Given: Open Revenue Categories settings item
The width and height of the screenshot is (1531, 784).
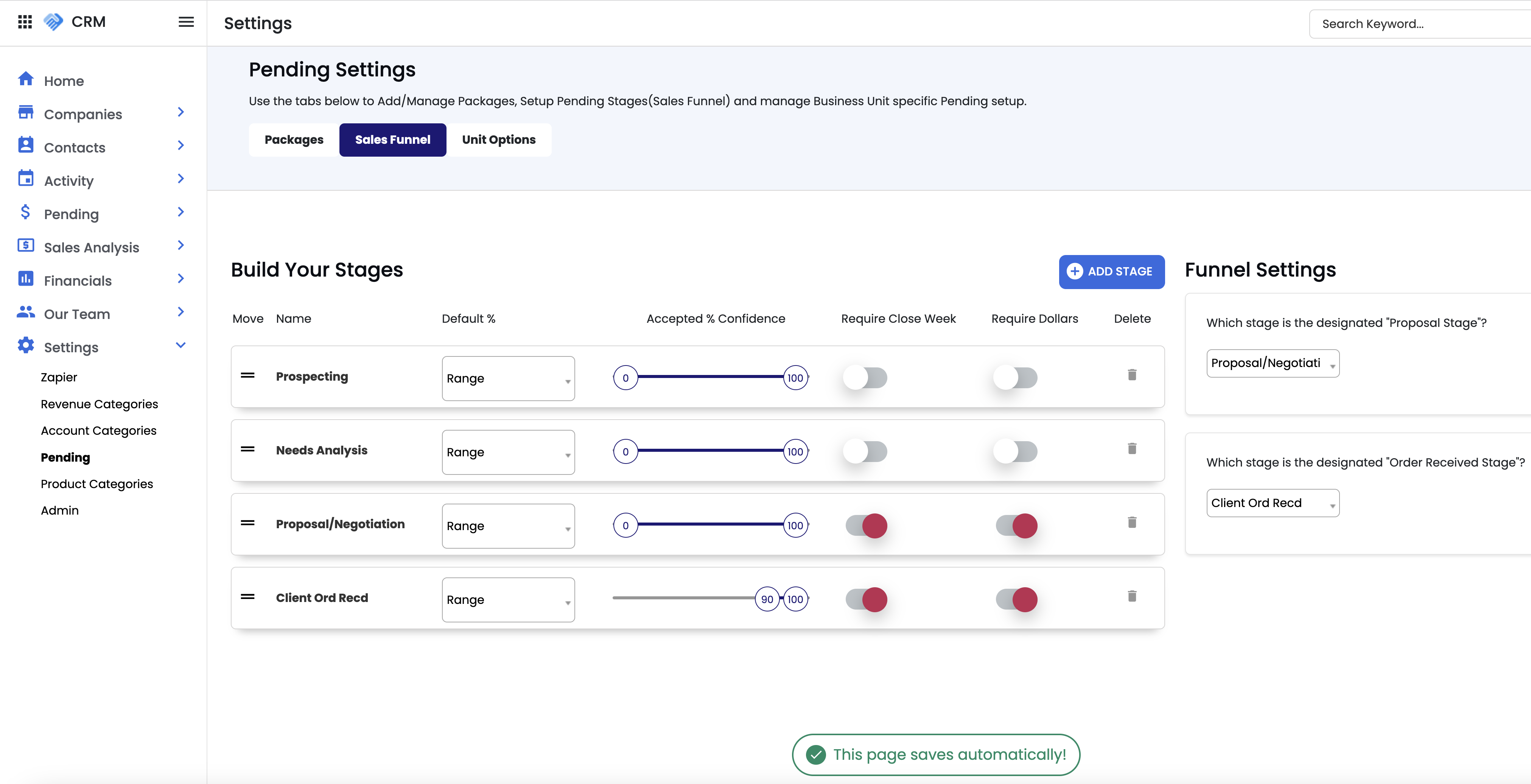Looking at the screenshot, I should (x=99, y=404).
